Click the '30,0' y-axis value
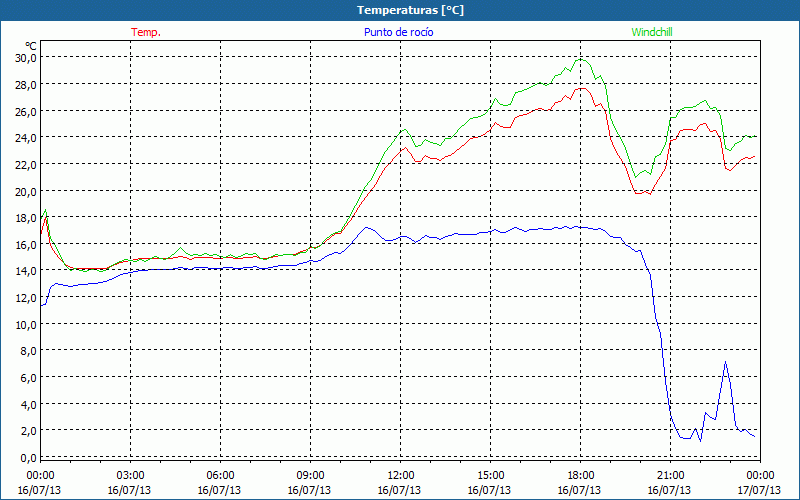The width and height of the screenshot is (800, 500). 26,58
